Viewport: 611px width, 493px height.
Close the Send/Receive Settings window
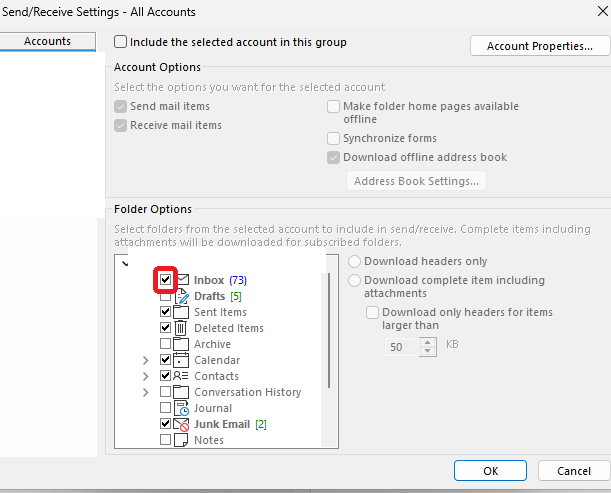(x=602, y=11)
